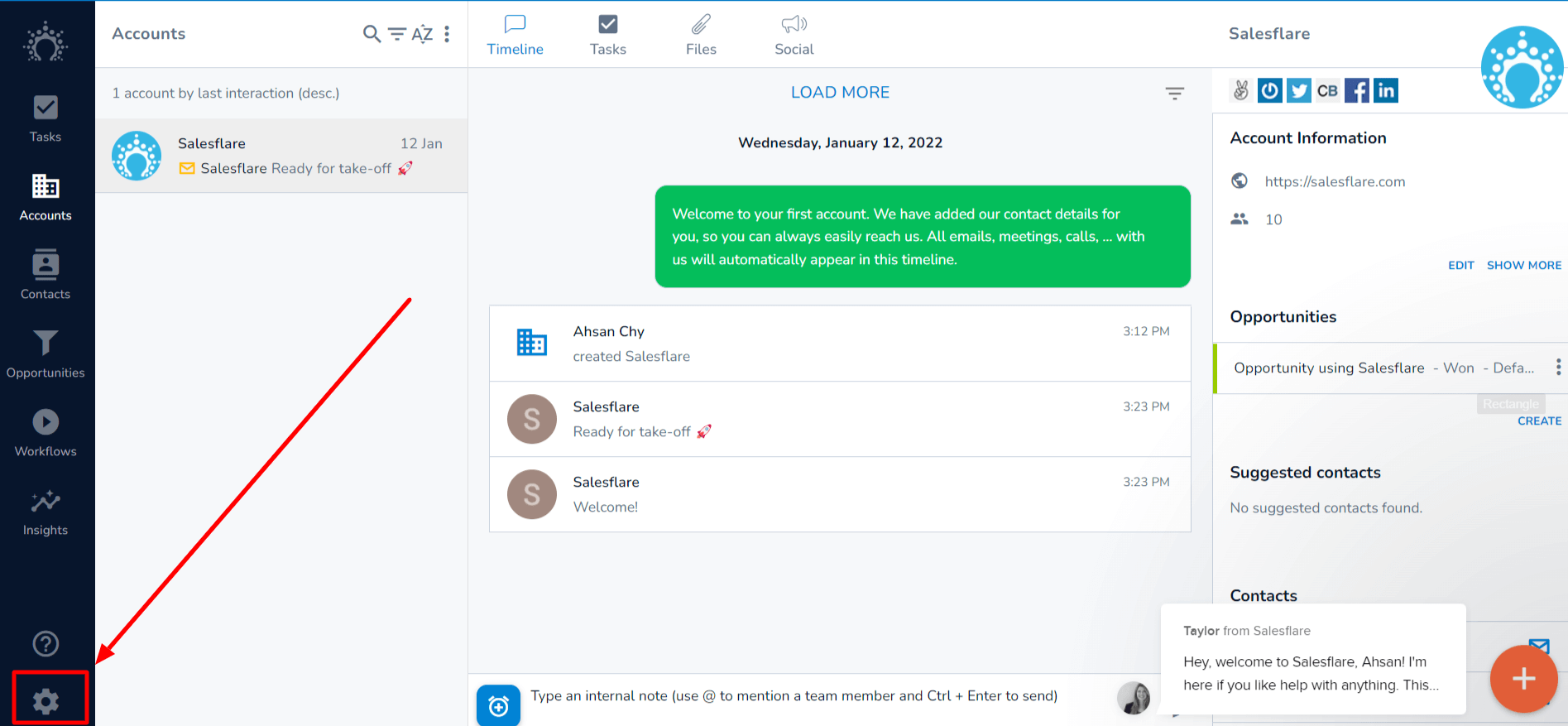Click the Salesflare account row avatar
1568x726 pixels.
coord(137,156)
